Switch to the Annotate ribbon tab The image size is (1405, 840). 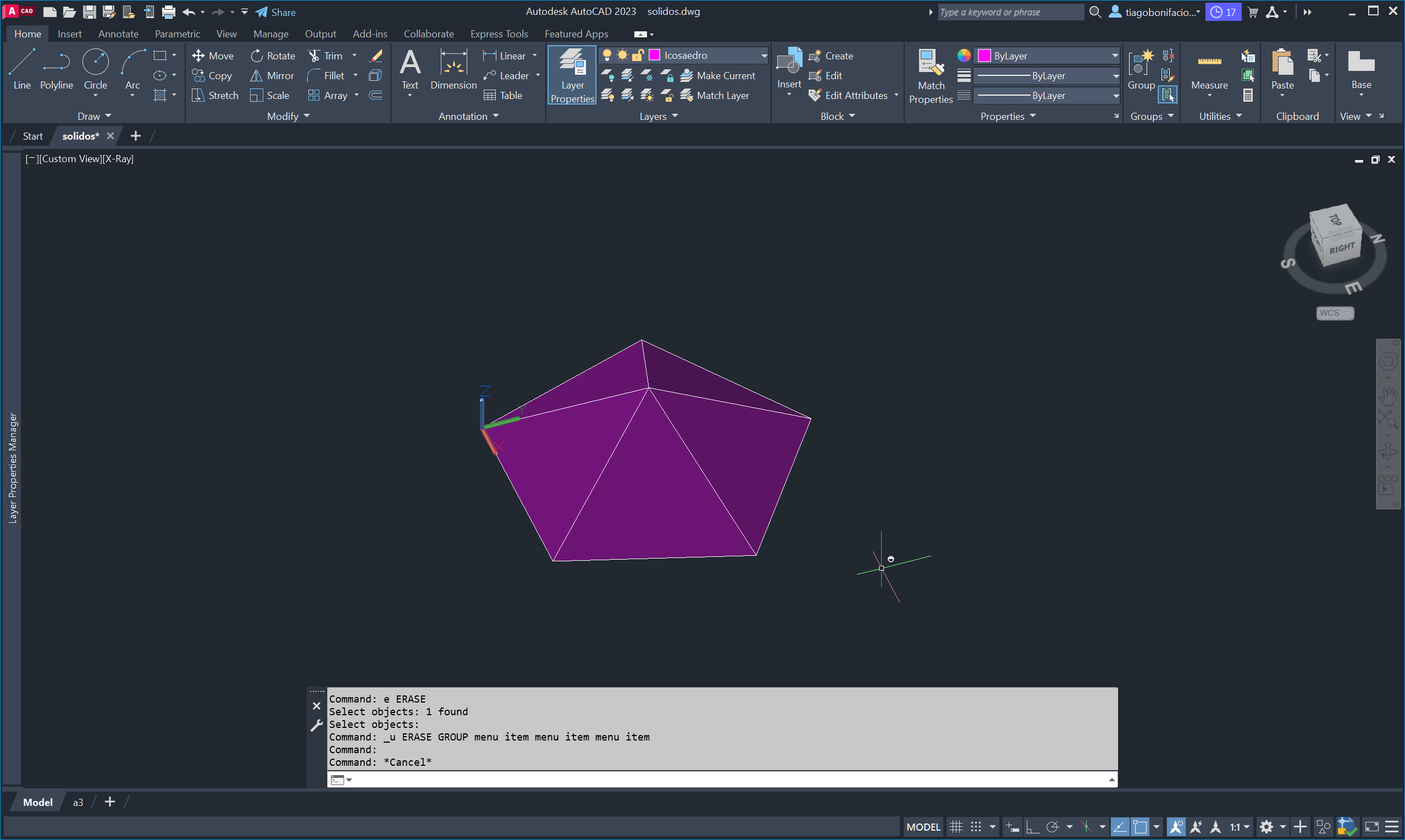[118, 34]
